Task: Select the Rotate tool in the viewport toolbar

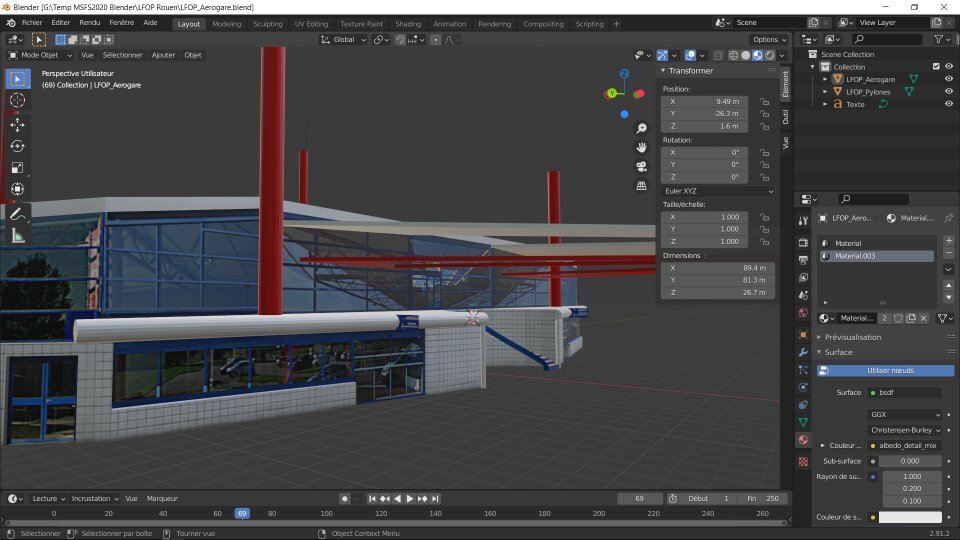Action: tap(17, 146)
